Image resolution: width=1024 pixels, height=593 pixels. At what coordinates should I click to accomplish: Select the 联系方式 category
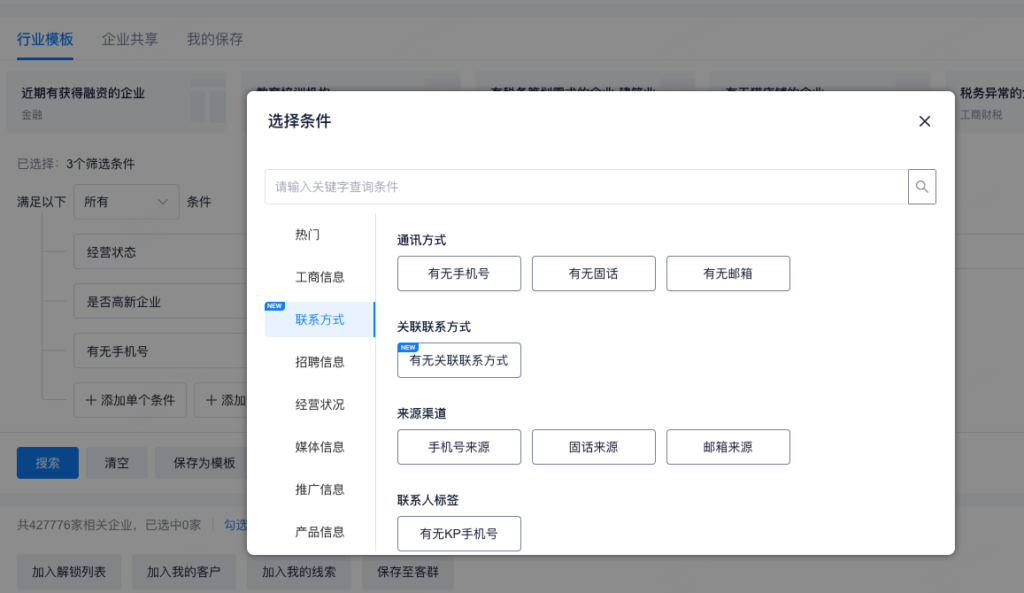[319, 320]
